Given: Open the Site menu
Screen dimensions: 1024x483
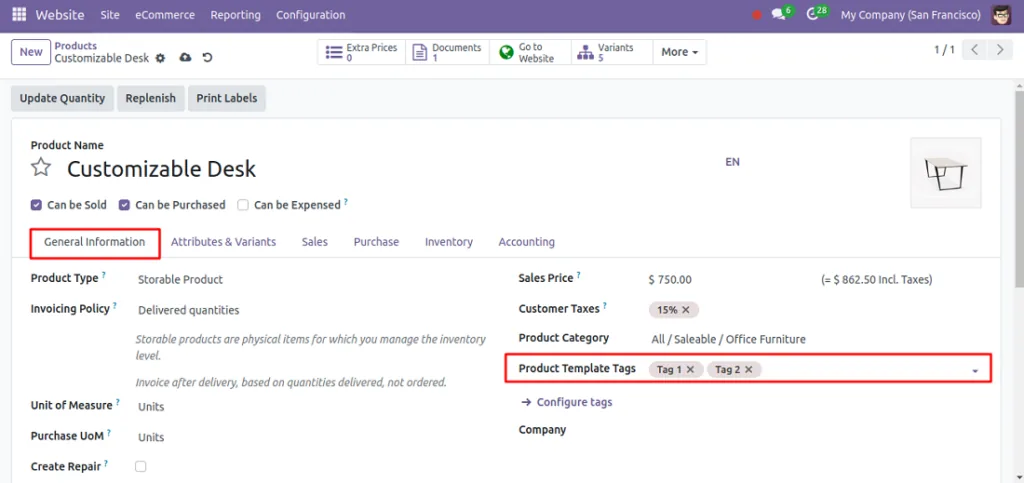Looking at the screenshot, I should click(110, 14).
